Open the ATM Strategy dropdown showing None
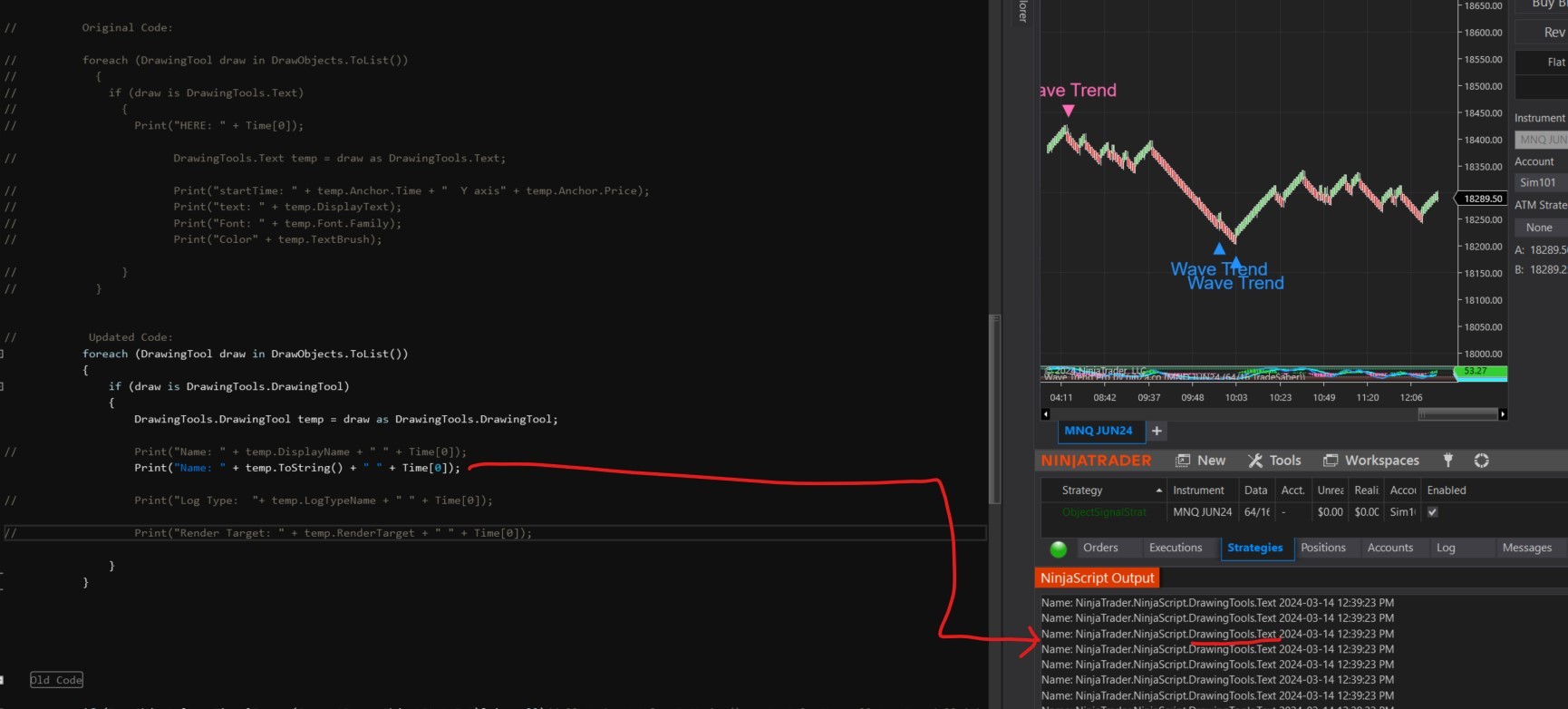 point(1542,228)
